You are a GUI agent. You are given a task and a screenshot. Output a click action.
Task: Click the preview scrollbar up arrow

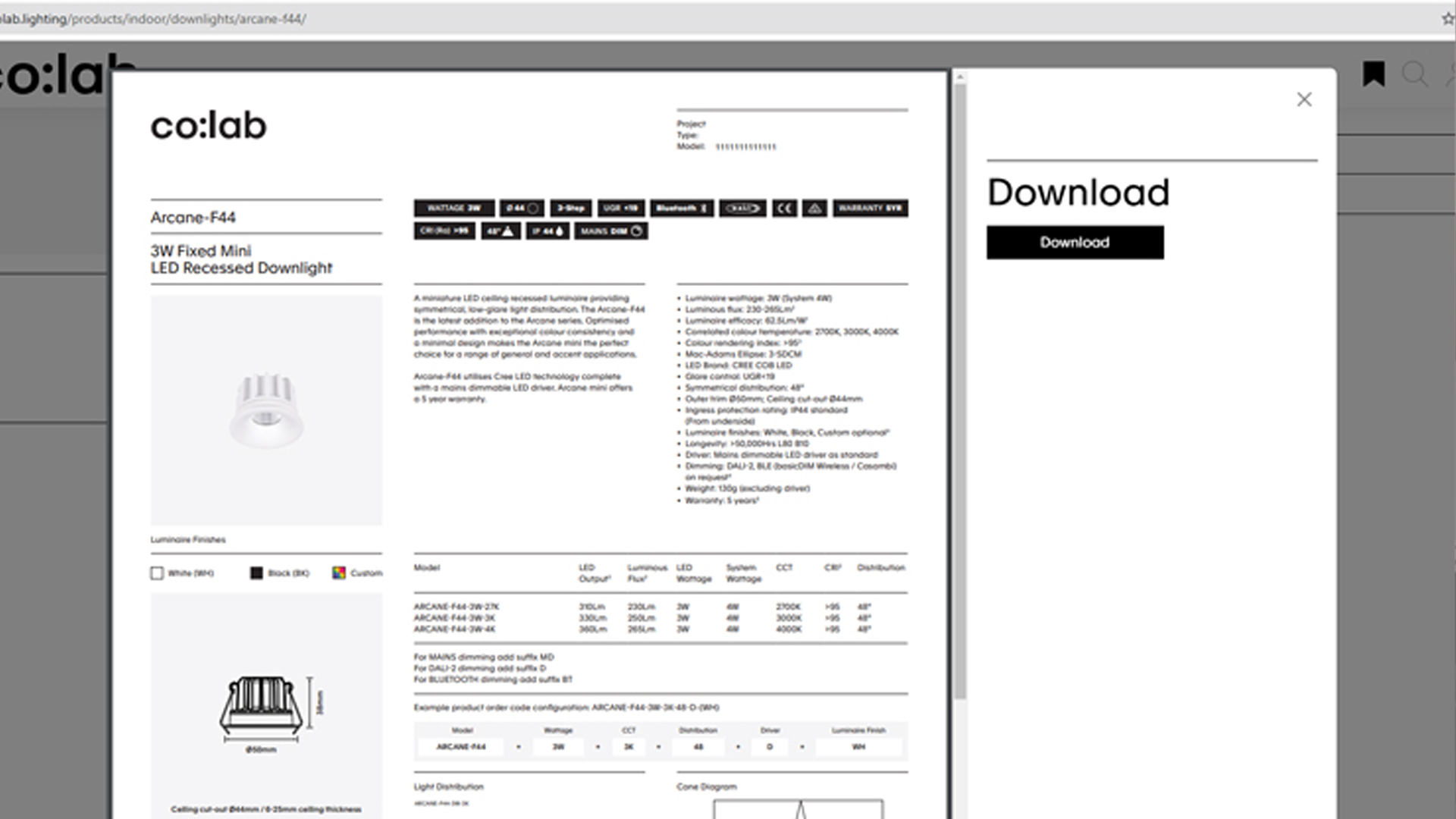tap(960, 77)
